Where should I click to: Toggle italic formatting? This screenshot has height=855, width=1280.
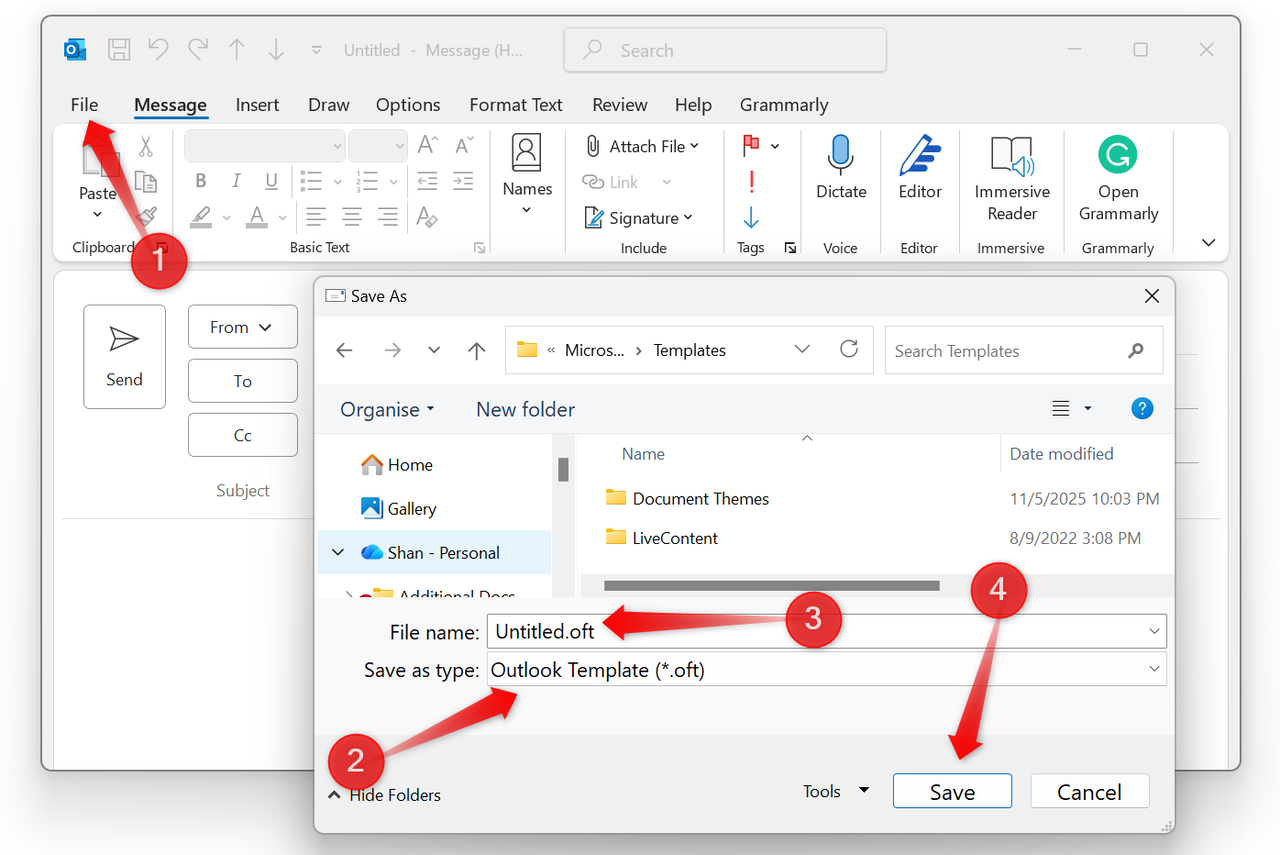pos(235,181)
